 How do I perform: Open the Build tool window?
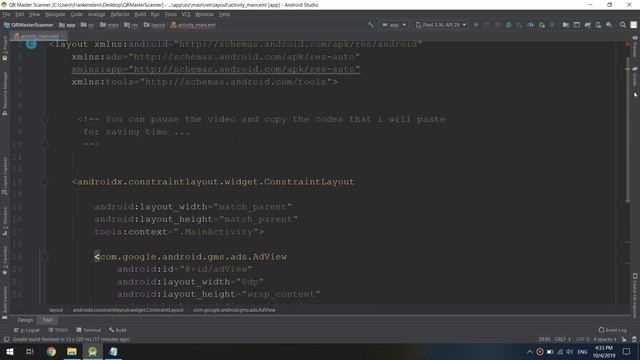point(118,330)
